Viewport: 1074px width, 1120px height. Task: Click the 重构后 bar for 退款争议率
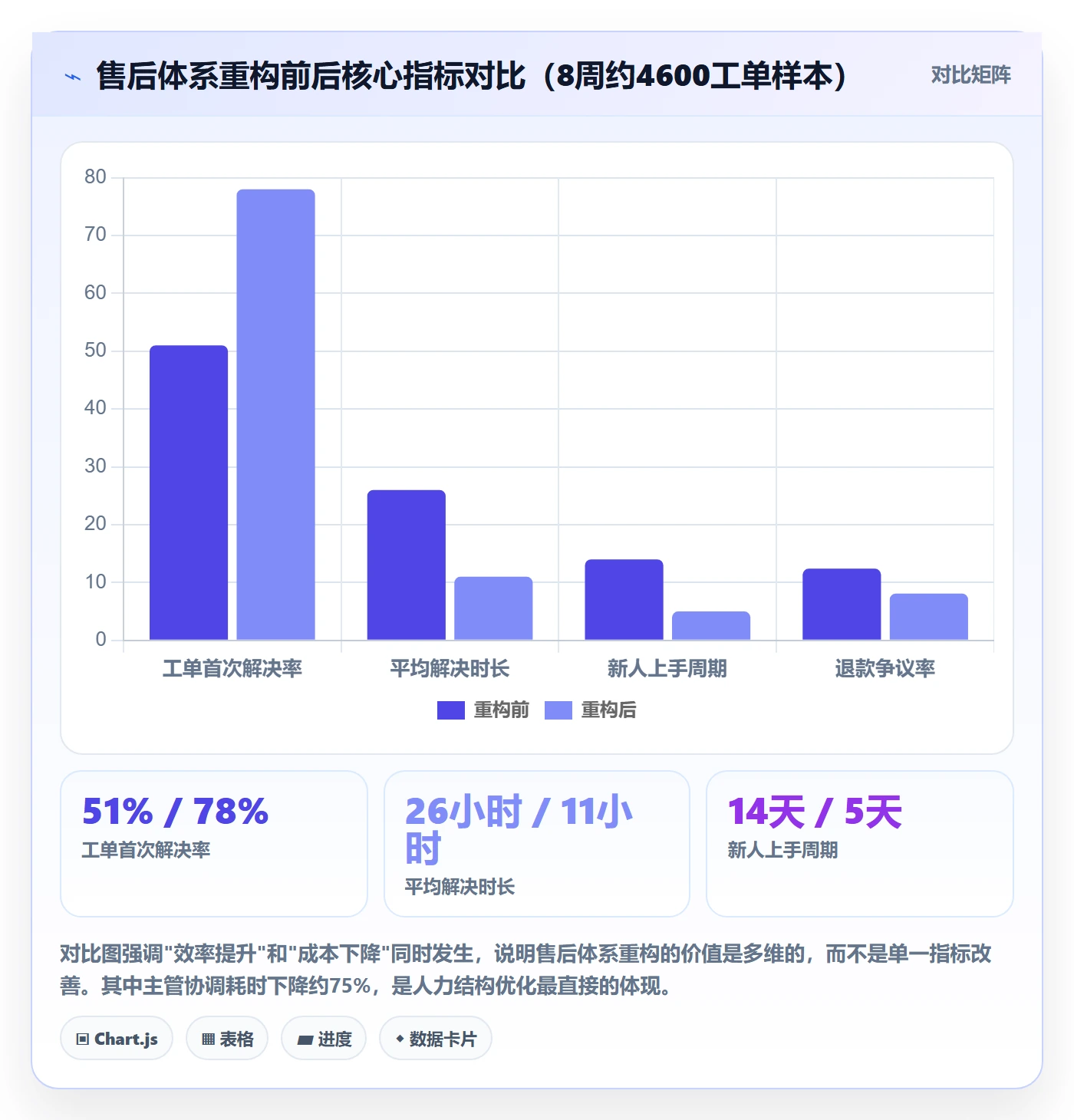click(x=929, y=617)
